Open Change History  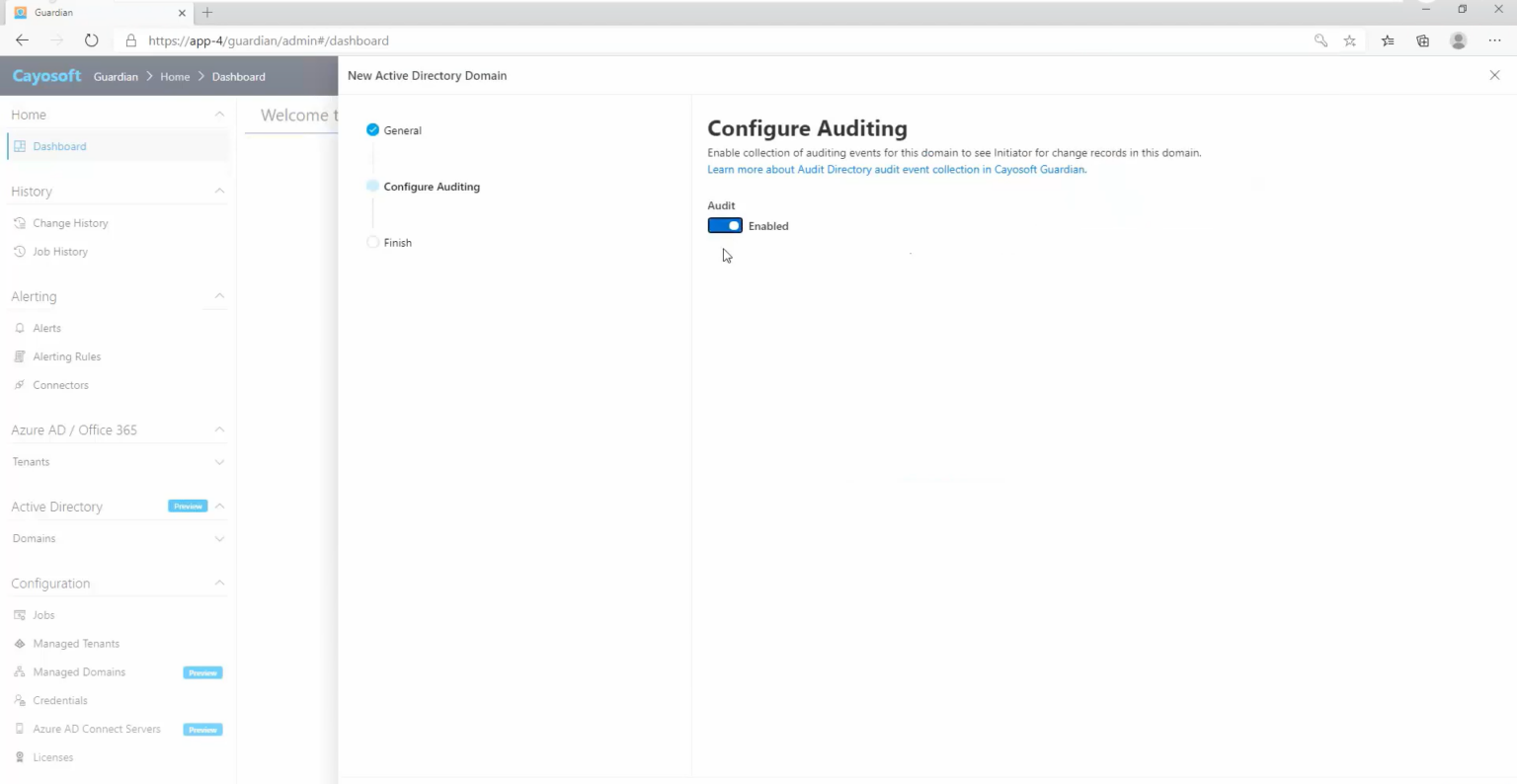(x=69, y=222)
